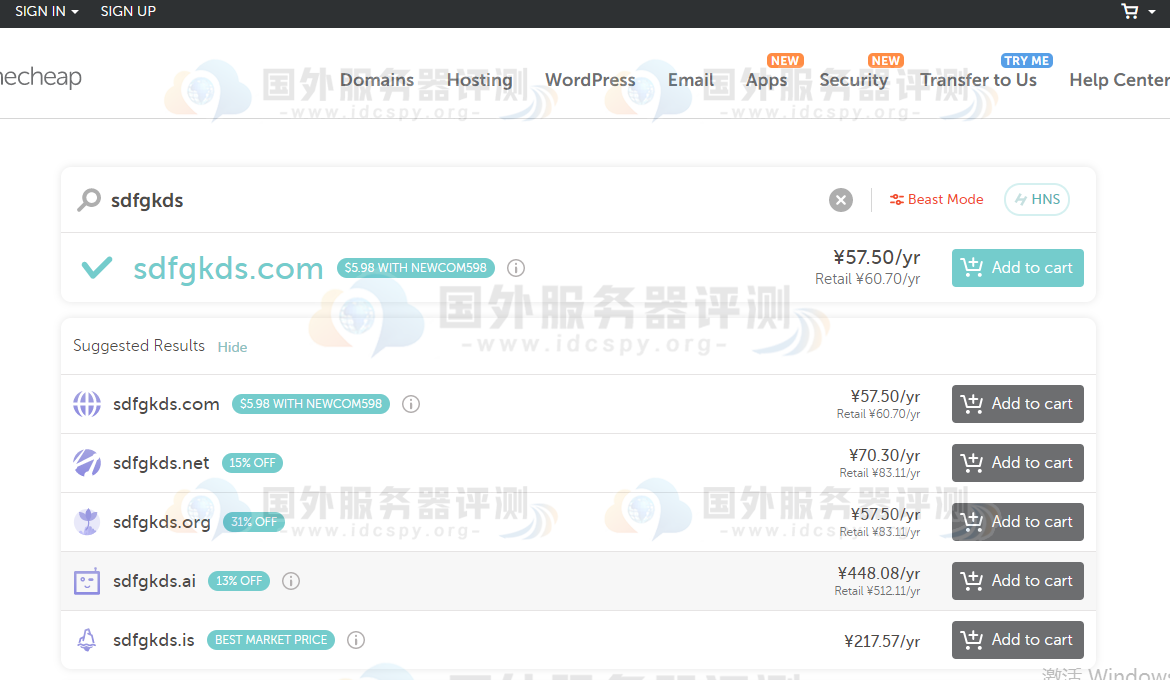Open the Domains menu
The image size is (1170, 680).
(x=377, y=80)
